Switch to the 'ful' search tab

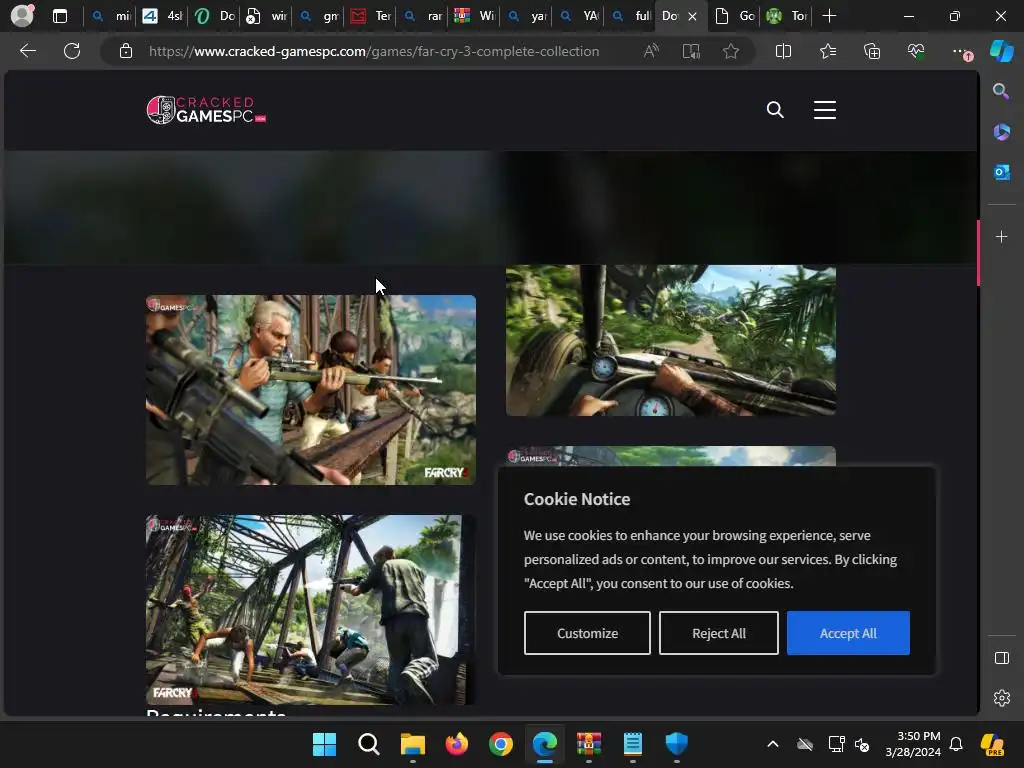(630, 16)
